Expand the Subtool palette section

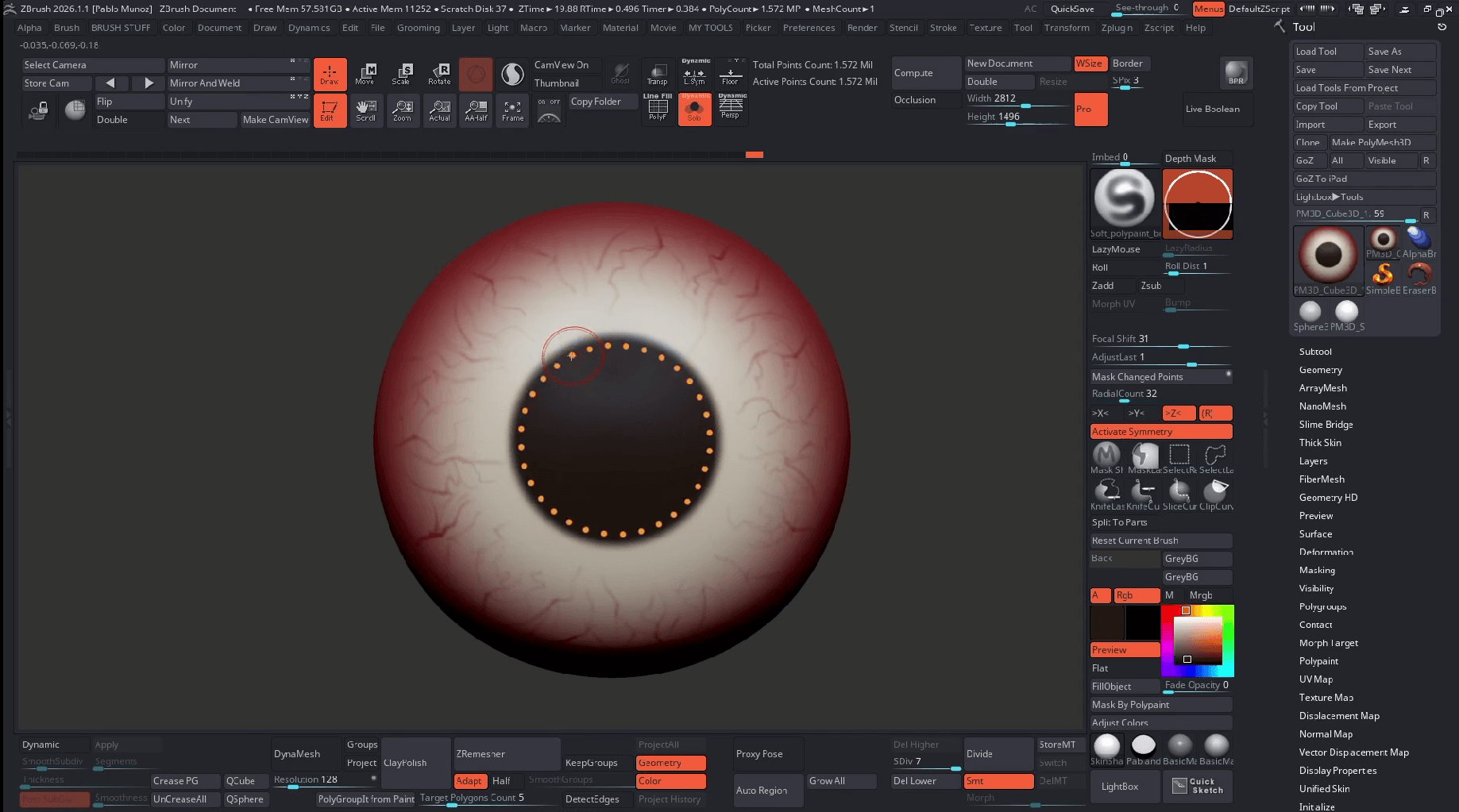pos(1315,352)
